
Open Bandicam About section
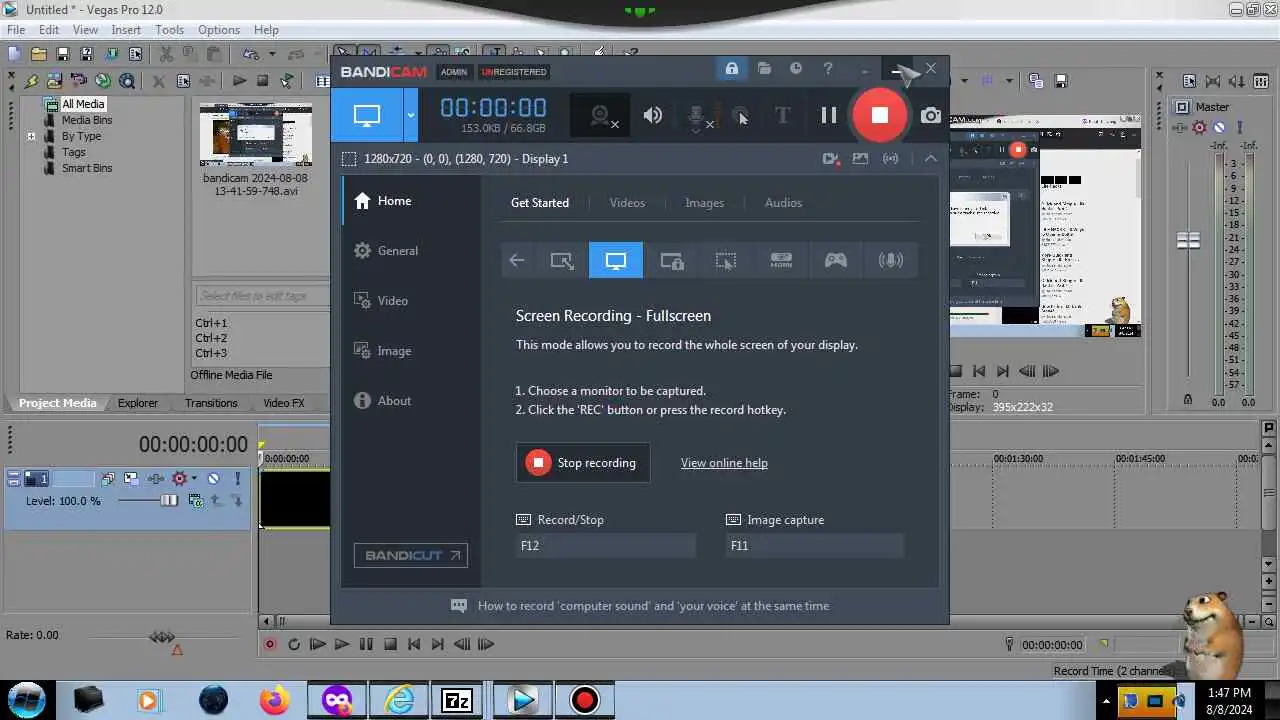coord(410,401)
